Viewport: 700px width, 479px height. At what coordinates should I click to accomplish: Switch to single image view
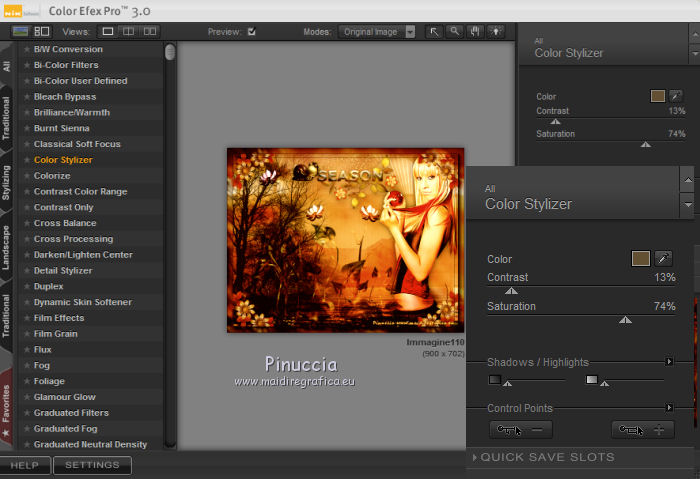108,31
